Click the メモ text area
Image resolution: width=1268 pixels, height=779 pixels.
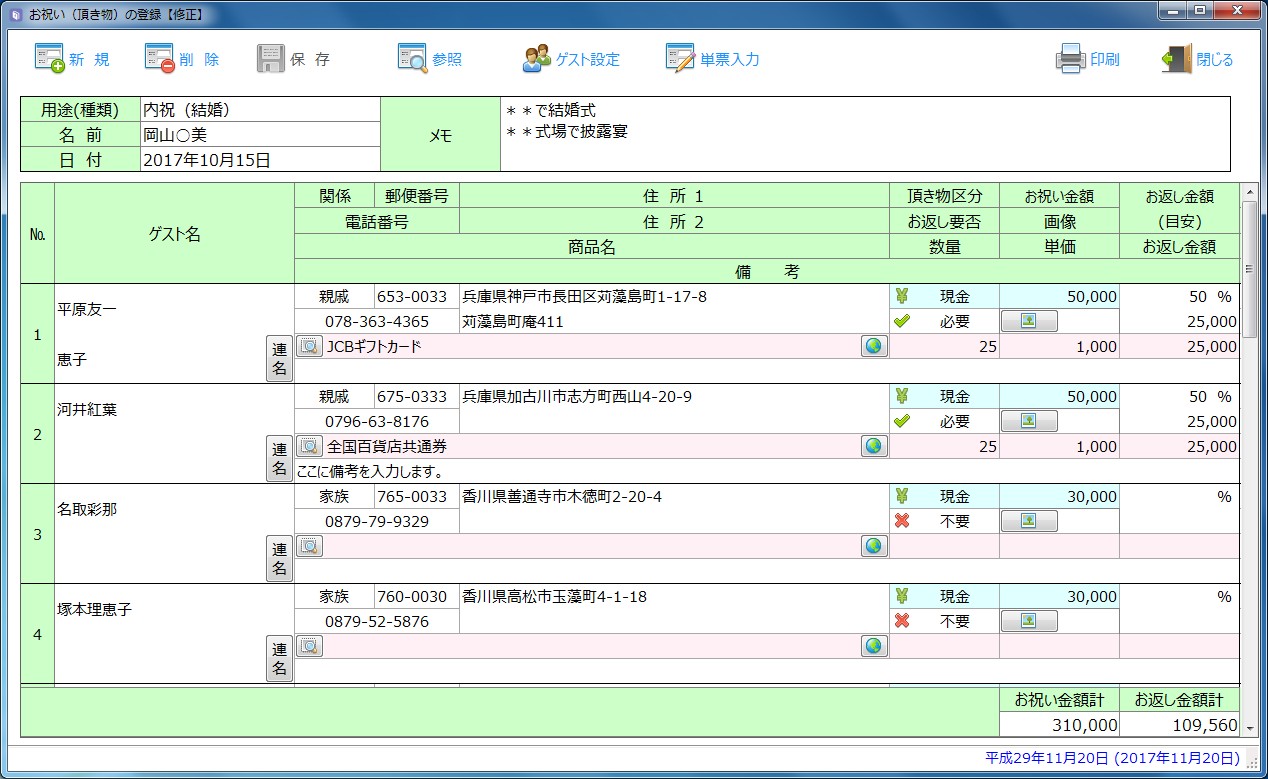point(865,134)
